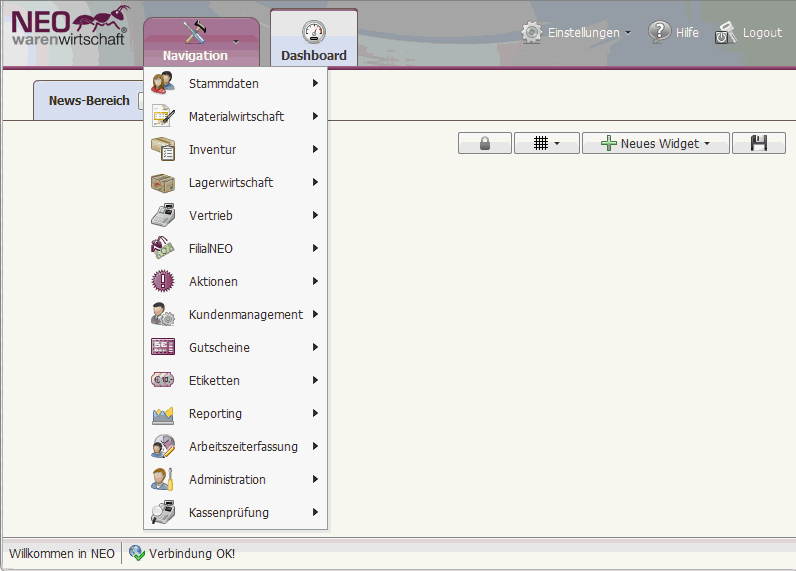Click the Kassenprüfung register-magnifier icon

tap(163, 512)
